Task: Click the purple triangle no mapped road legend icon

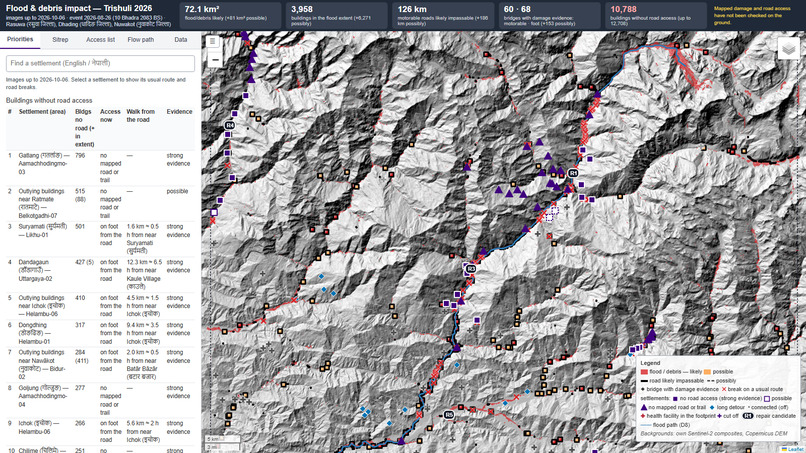Action: click(x=644, y=407)
